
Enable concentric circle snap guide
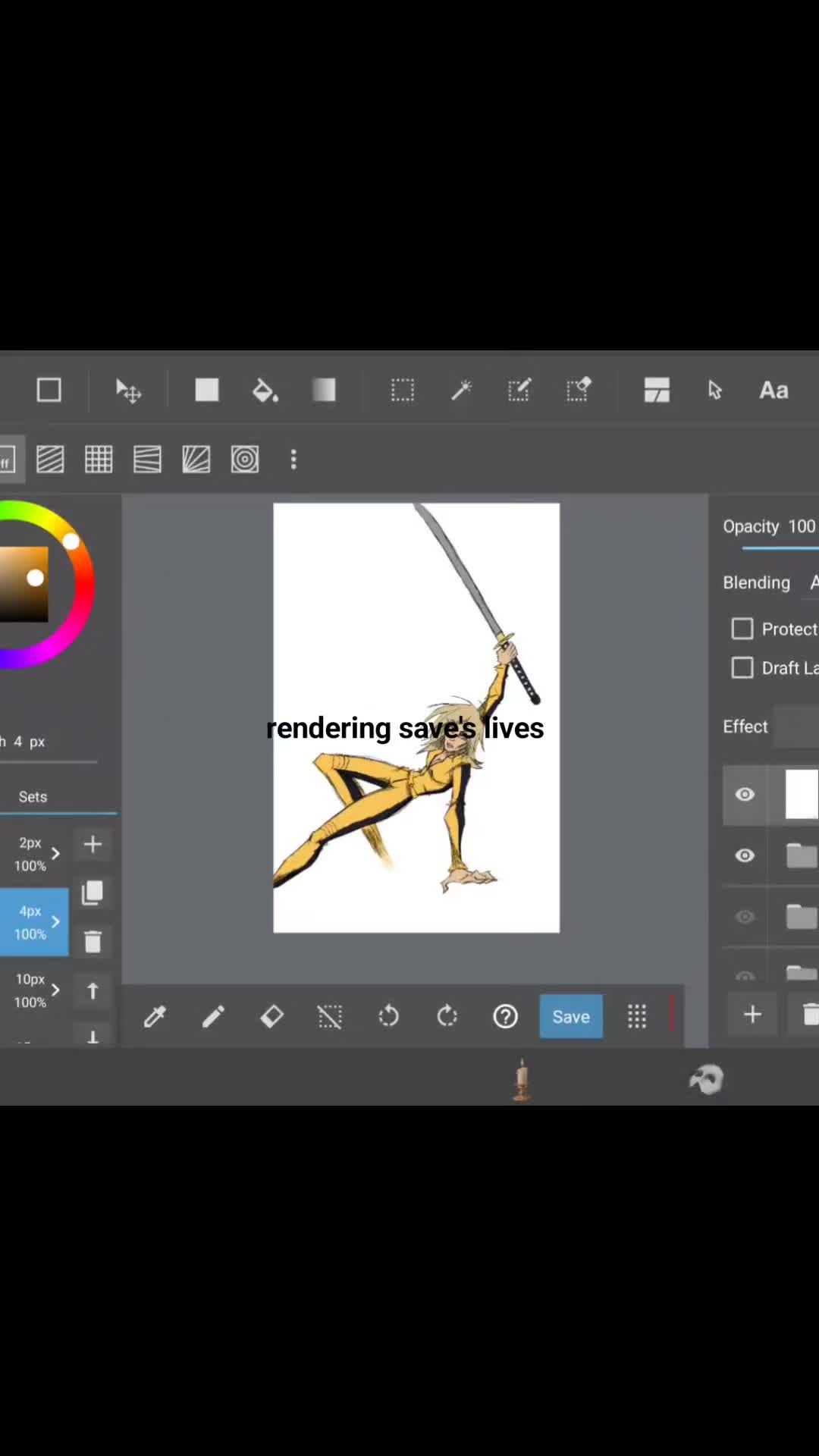coord(245,460)
